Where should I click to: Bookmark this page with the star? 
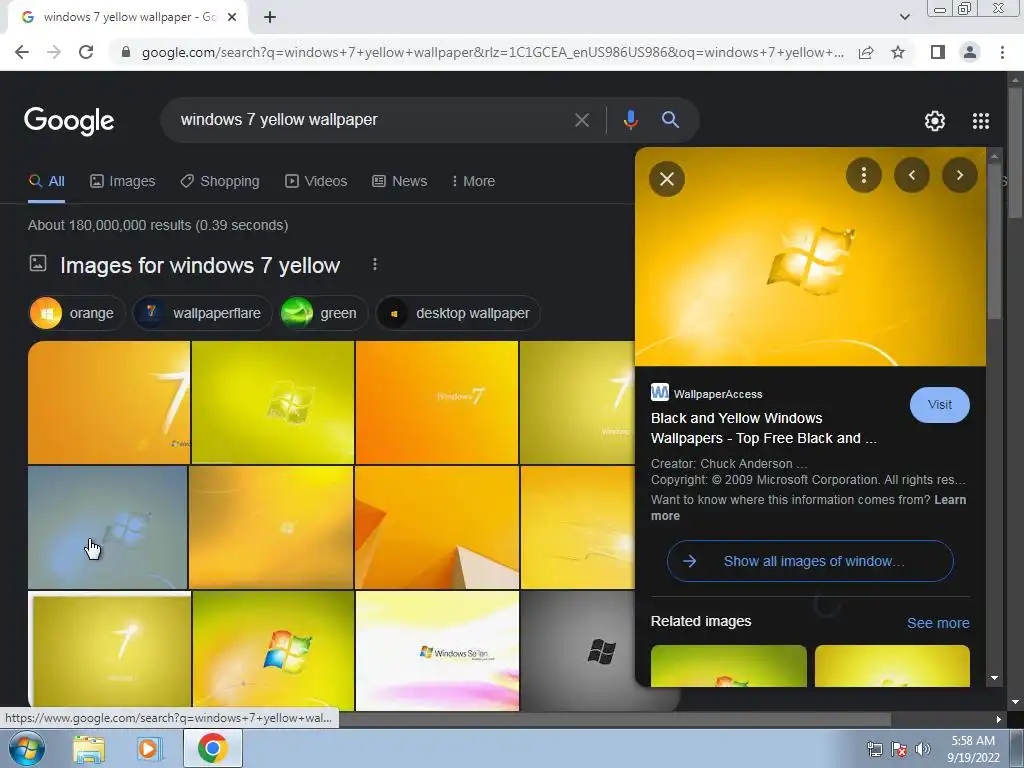point(898,52)
